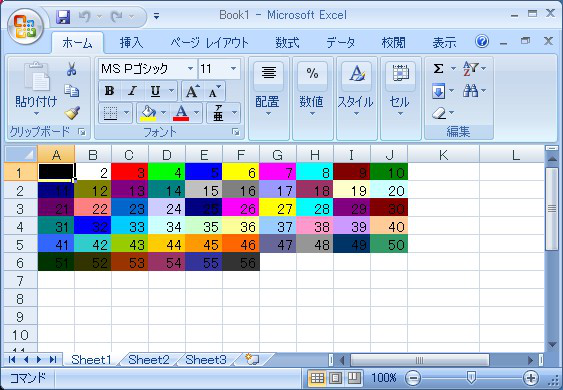Switch to Page Break Preview button
The width and height of the screenshot is (563, 390).
pos(354,377)
